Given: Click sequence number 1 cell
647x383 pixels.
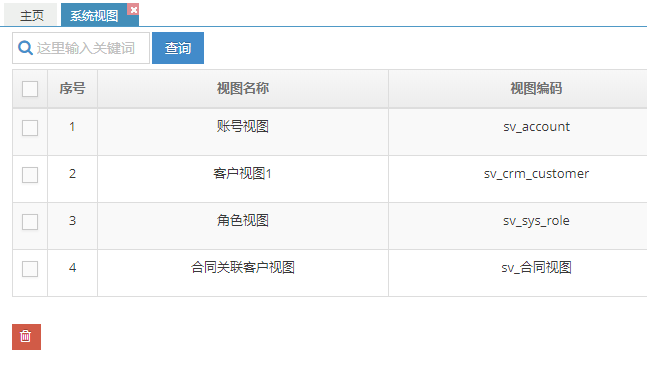Looking at the screenshot, I should pos(72,132).
